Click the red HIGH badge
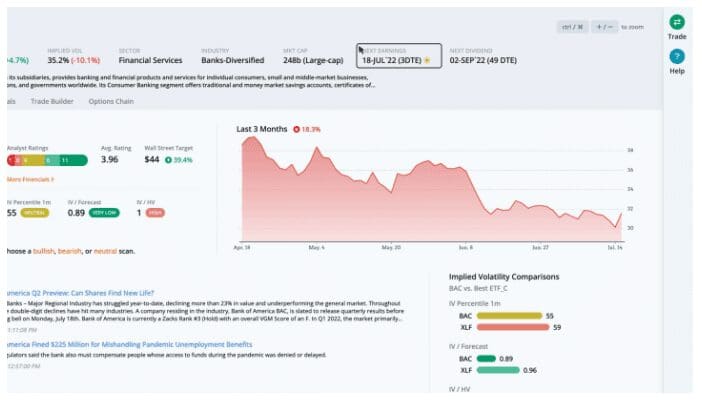The width and height of the screenshot is (702, 402). (155, 212)
